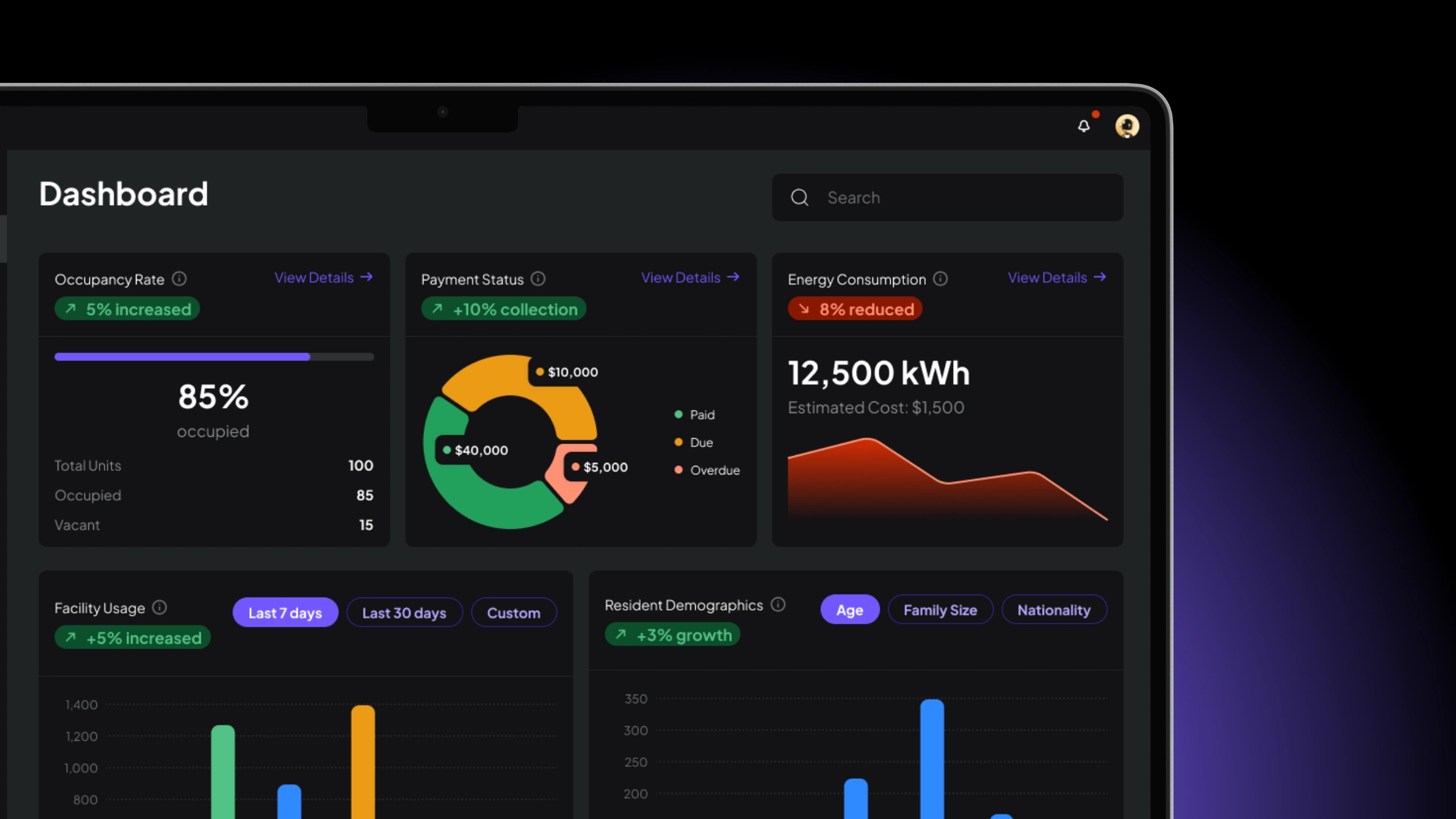1456x819 pixels.
Task: Choose the Custom date range filter
Action: [x=513, y=613]
